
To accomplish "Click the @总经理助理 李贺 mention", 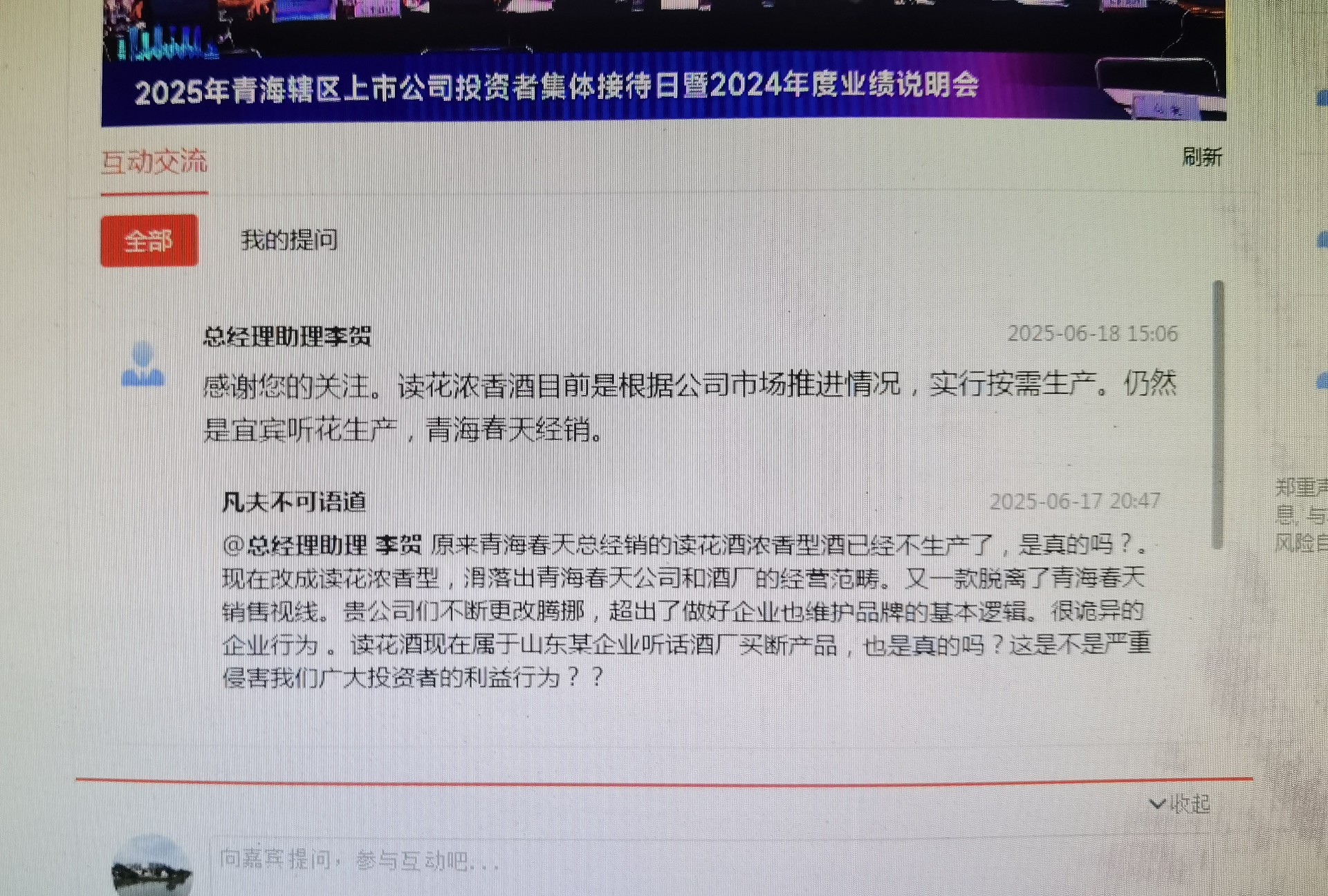I will [322, 545].
